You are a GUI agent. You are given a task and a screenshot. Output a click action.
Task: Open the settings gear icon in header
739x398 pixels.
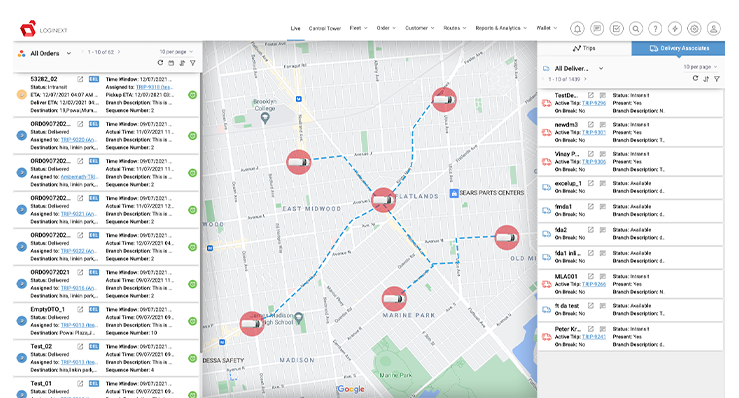click(x=694, y=29)
